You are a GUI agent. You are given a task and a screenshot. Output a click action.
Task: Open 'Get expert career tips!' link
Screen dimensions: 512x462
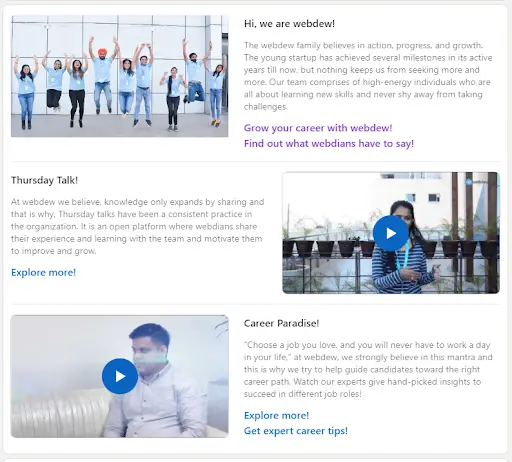tap(296, 431)
